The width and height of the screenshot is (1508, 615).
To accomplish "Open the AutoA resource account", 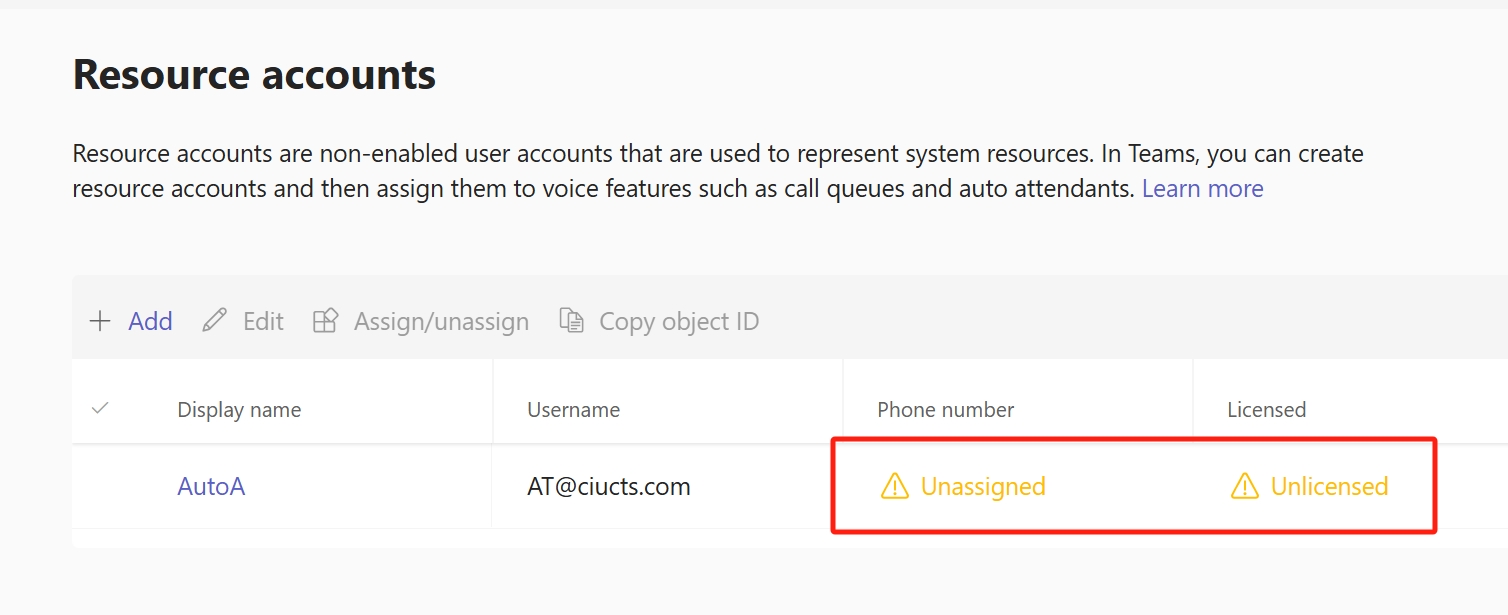I will pos(211,487).
